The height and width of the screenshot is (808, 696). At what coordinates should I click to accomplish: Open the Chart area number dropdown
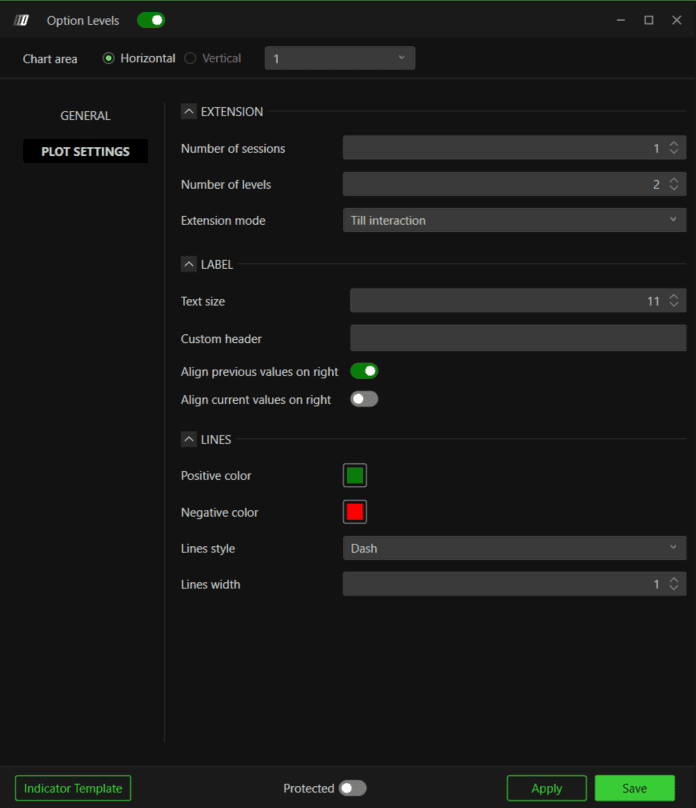340,58
